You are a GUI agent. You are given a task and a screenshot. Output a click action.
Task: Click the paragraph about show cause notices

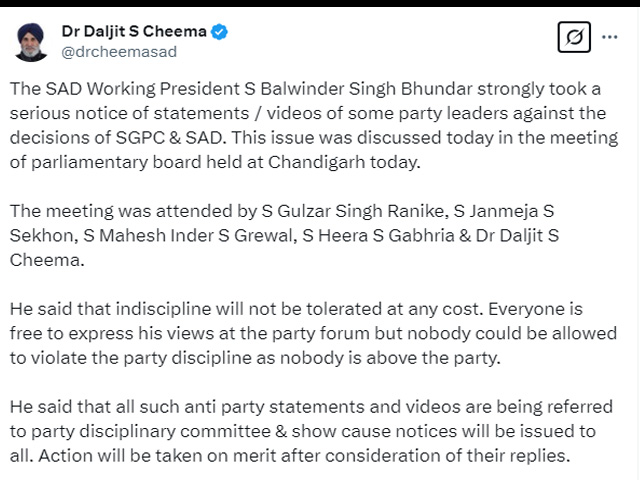click(x=311, y=431)
